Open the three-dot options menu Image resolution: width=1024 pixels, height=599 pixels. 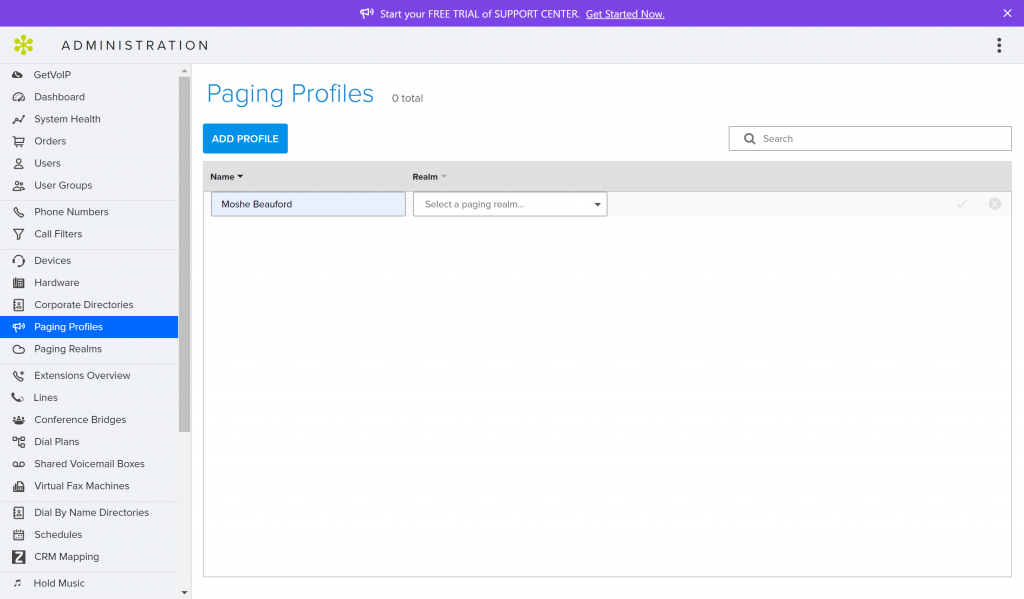[x=998, y=45]
